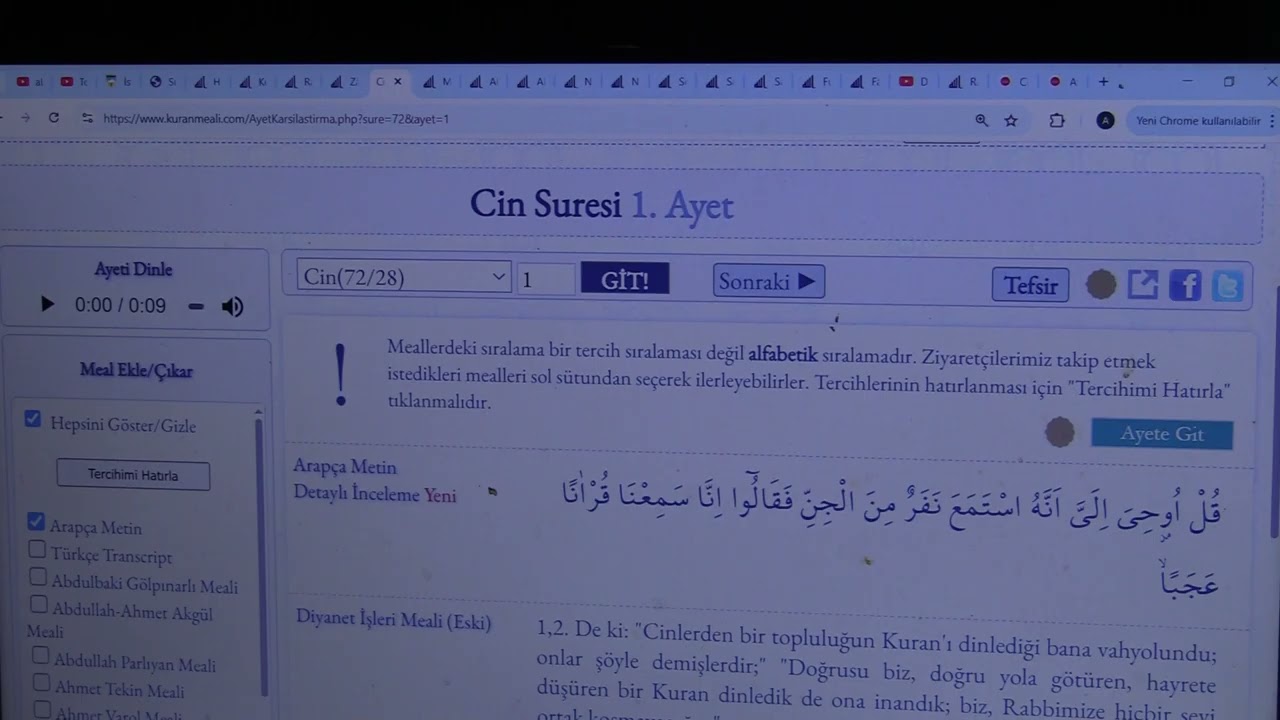Screen dimensions: 1280x720
Task: Open the share link icon beside Tefsir
Action: 1142,285
